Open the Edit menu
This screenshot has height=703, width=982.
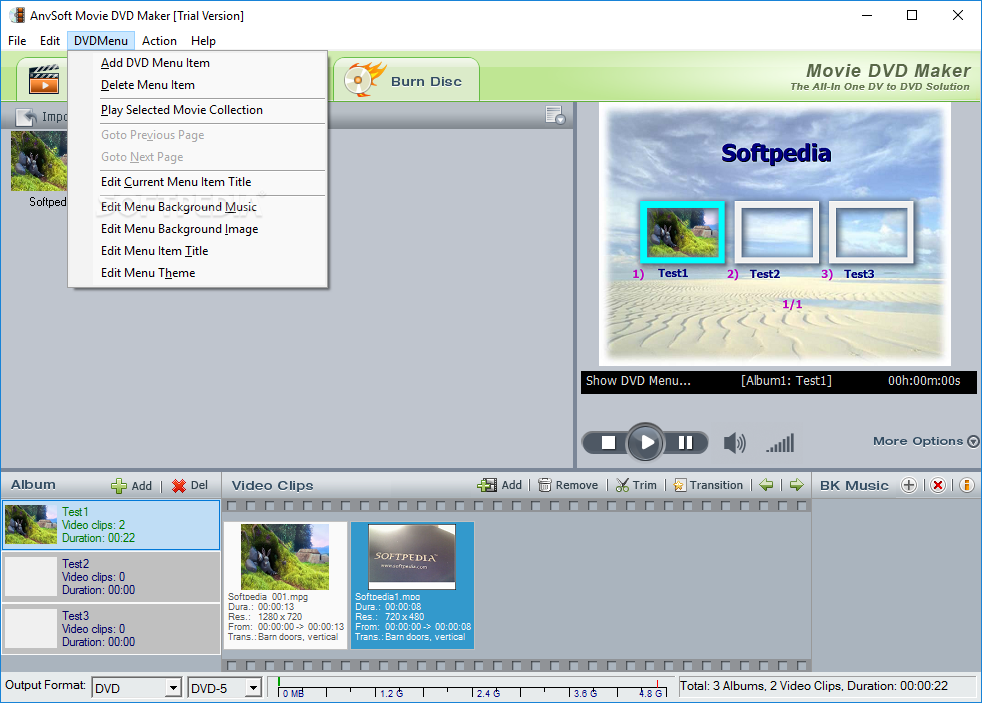pyautogui.click(x=49, y=41)
